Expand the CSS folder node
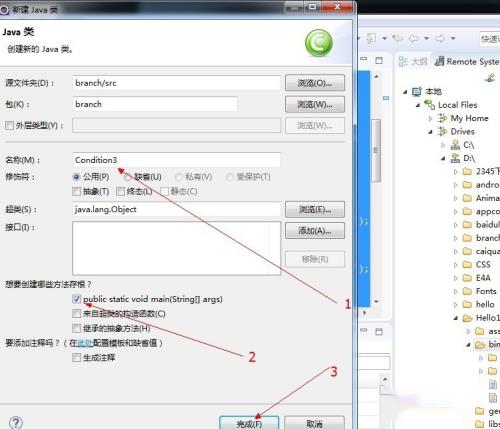Screen dimensions: 500x429 coord(456,265)
